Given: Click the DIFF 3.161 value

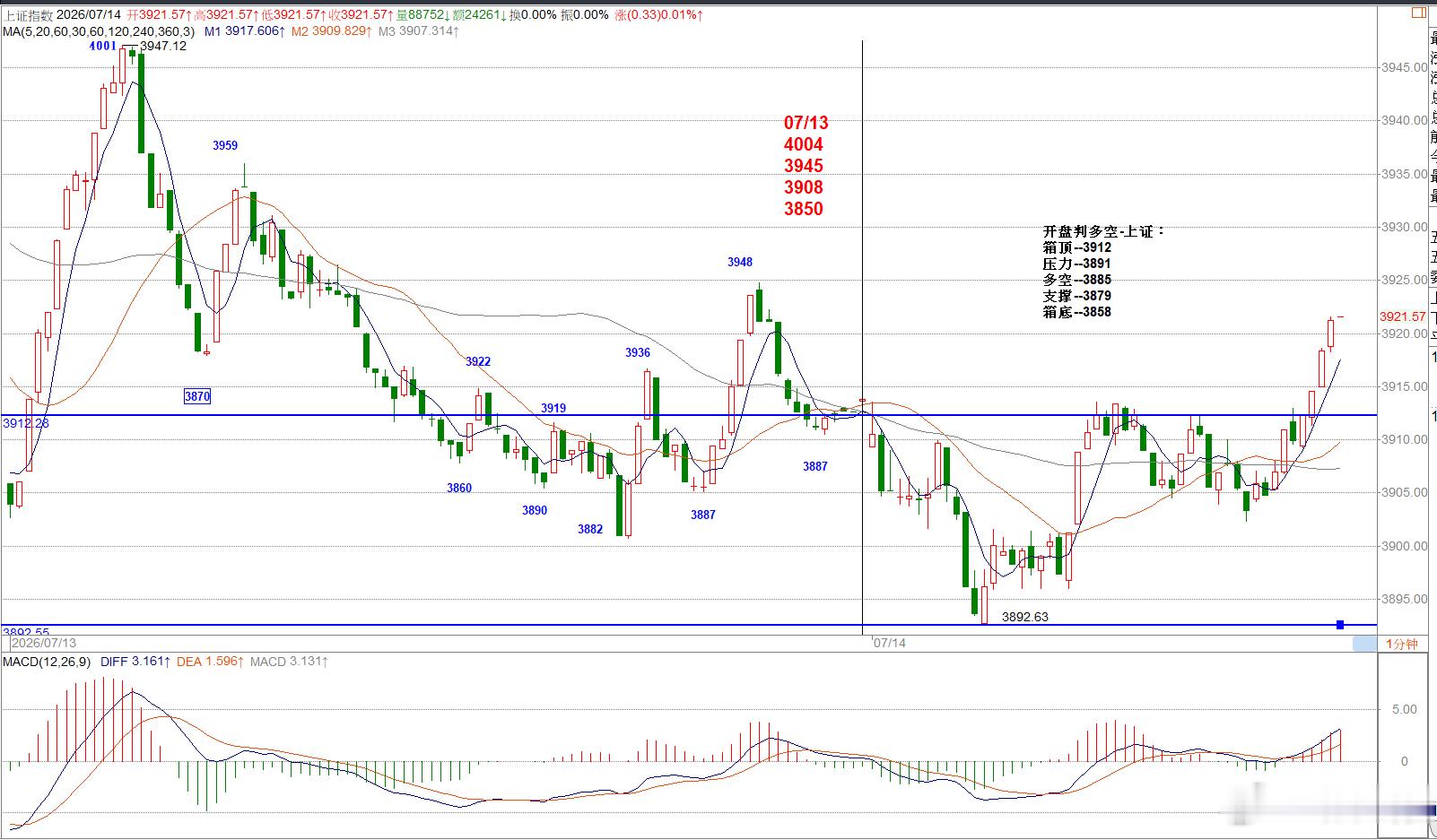Looking at the screenshot, I should coord(135,662).
